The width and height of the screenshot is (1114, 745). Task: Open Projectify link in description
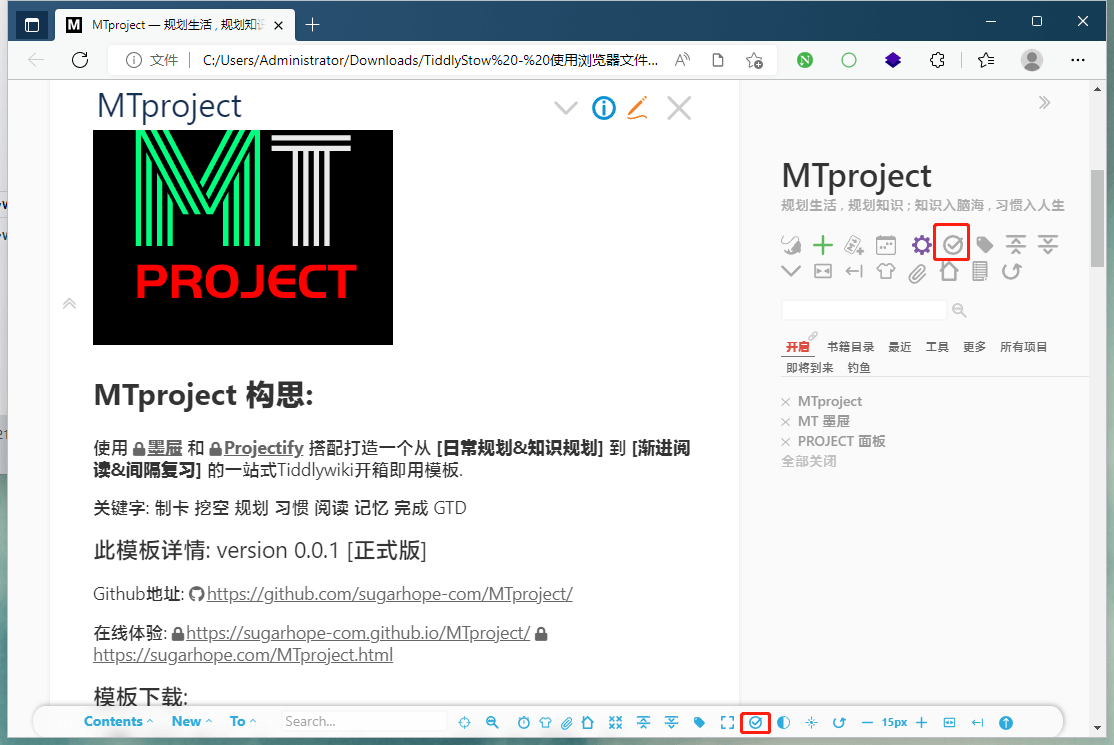tap(264, 448)
